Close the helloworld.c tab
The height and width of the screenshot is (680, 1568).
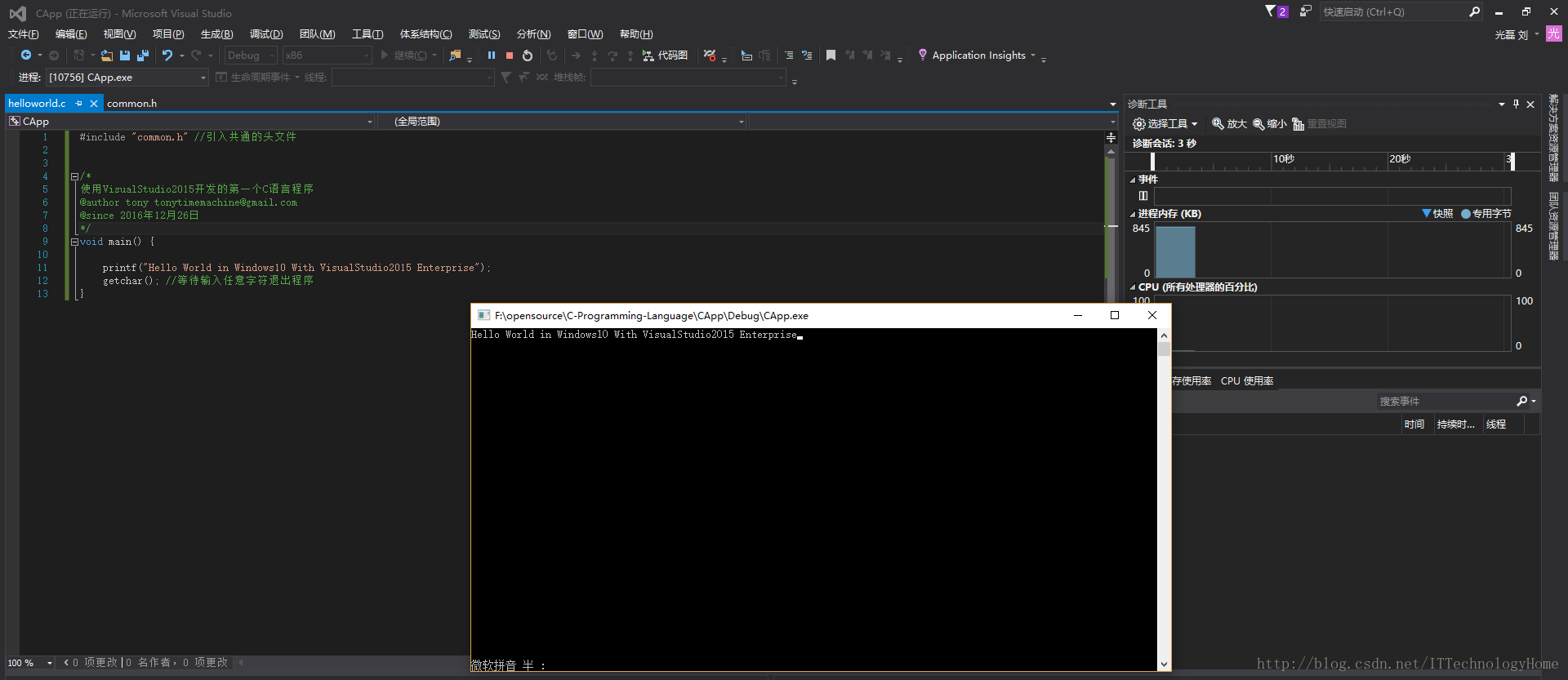coord(94,104)
